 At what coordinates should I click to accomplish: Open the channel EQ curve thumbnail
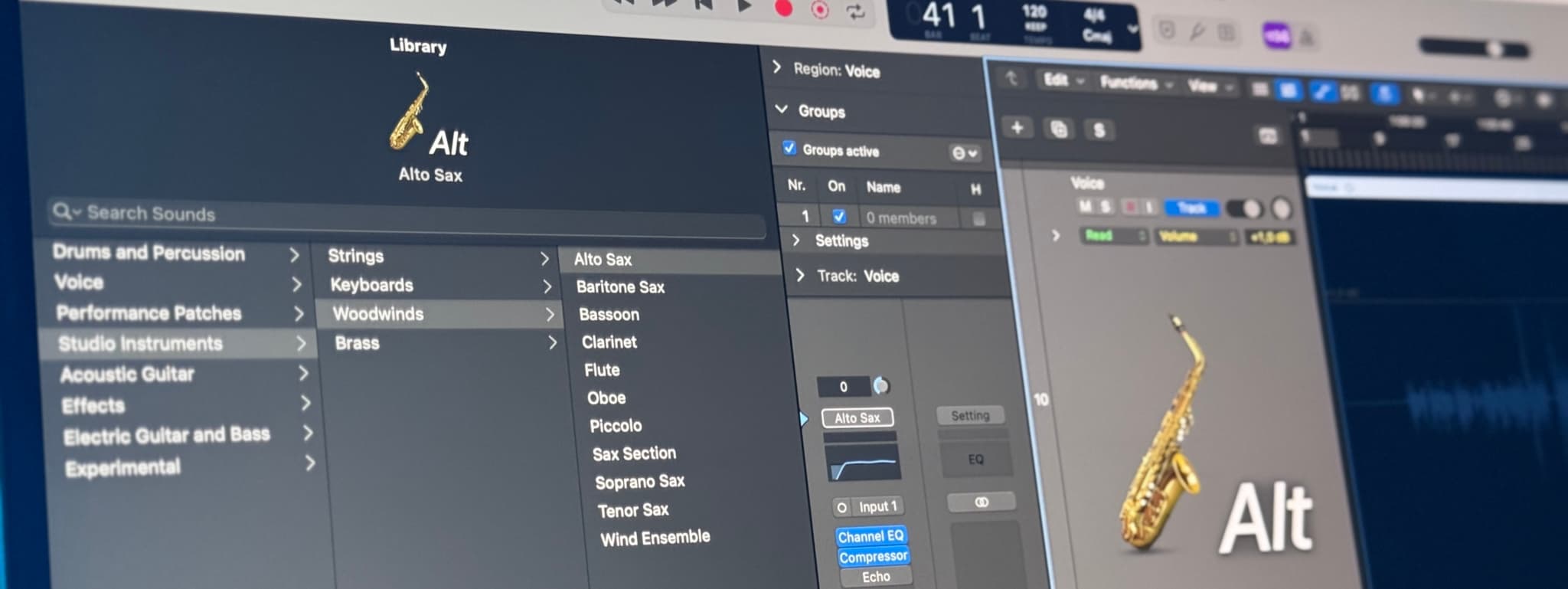click(x=864, y=462)
